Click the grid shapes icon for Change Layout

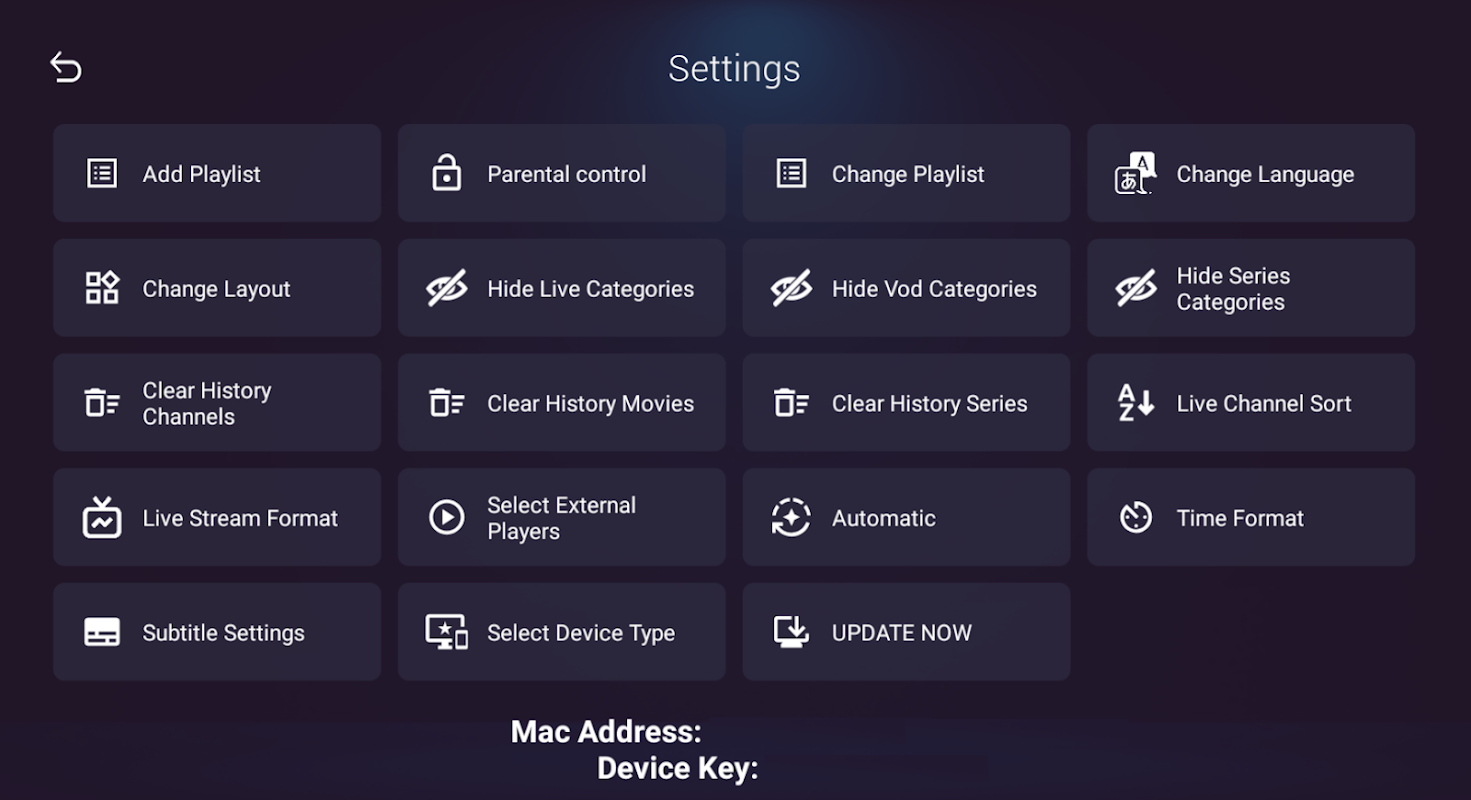click(102, 288)
